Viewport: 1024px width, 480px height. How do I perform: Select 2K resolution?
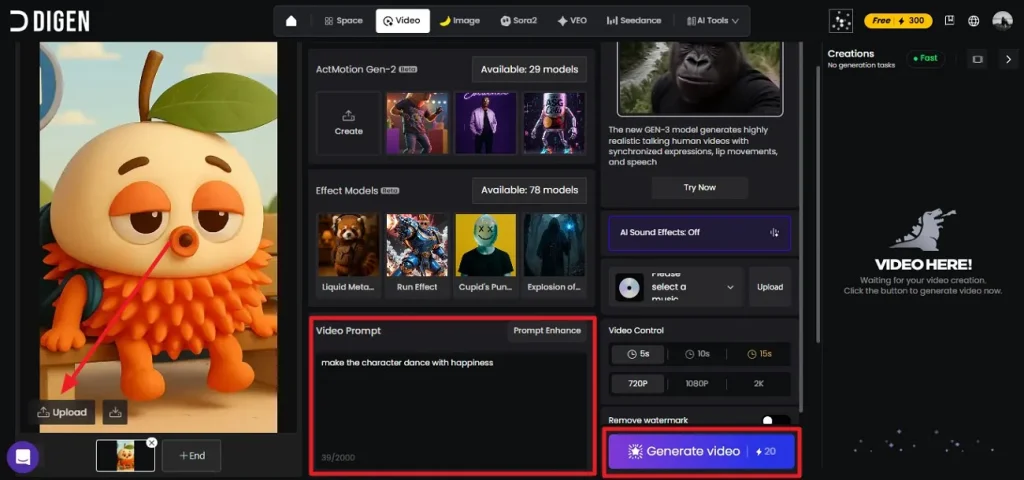[759, 383]
